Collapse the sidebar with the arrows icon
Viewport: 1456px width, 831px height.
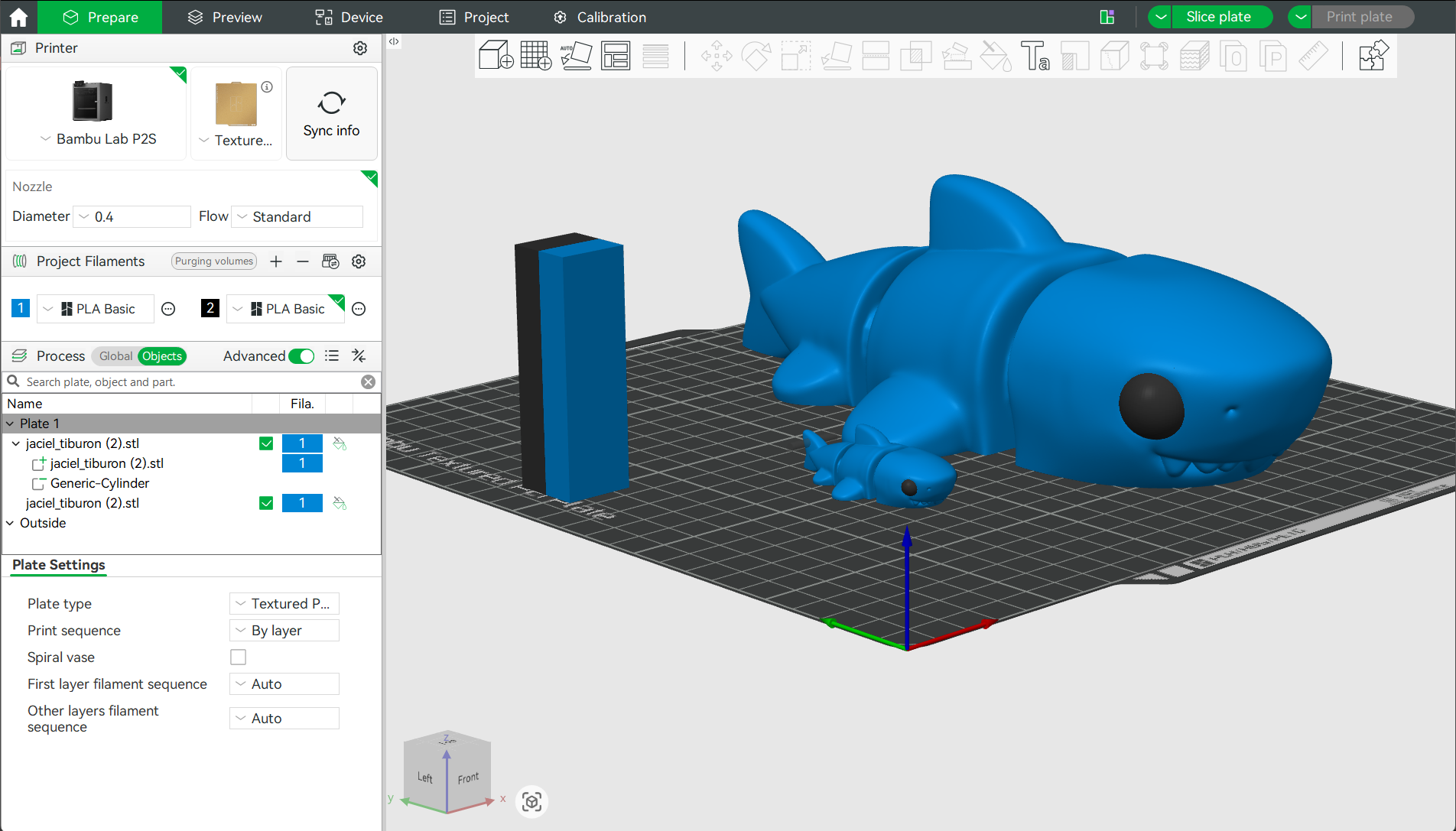coord(394,42)
